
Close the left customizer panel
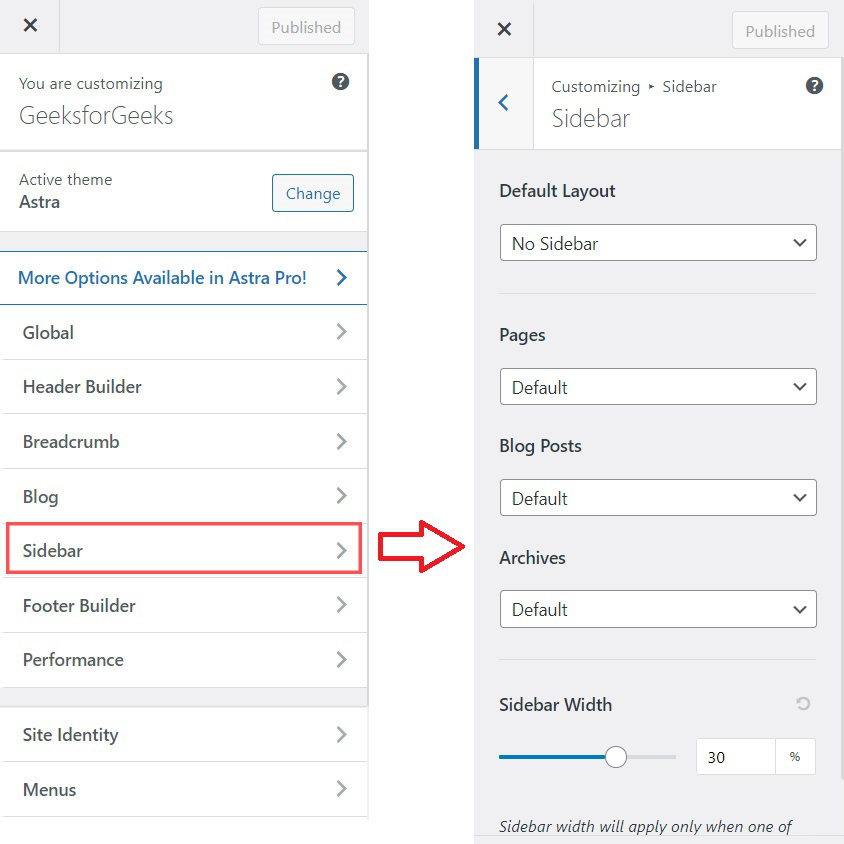(x=30, y=26)
